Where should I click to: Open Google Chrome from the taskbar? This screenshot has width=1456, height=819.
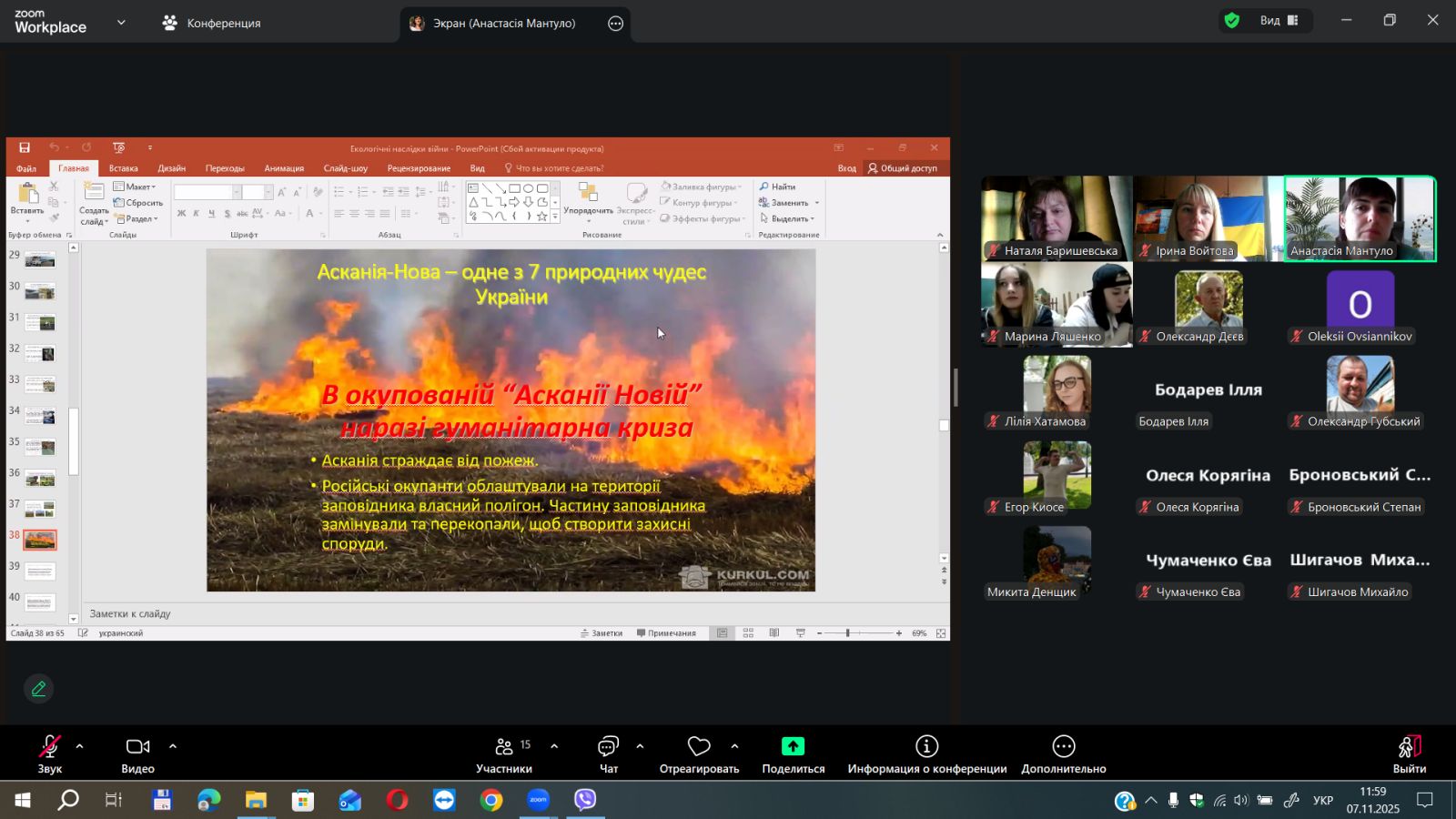491,800
